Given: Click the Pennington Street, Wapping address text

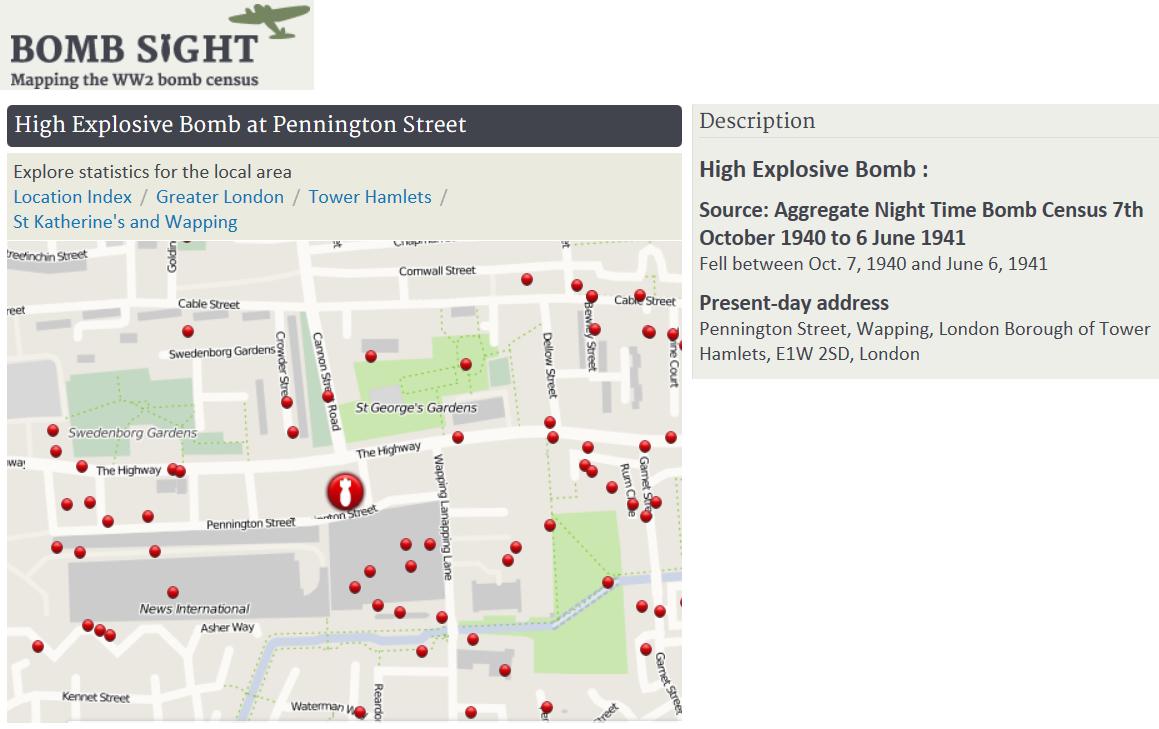Looking at the screenshot, I should pyautogui.click(x=925, y=341).
